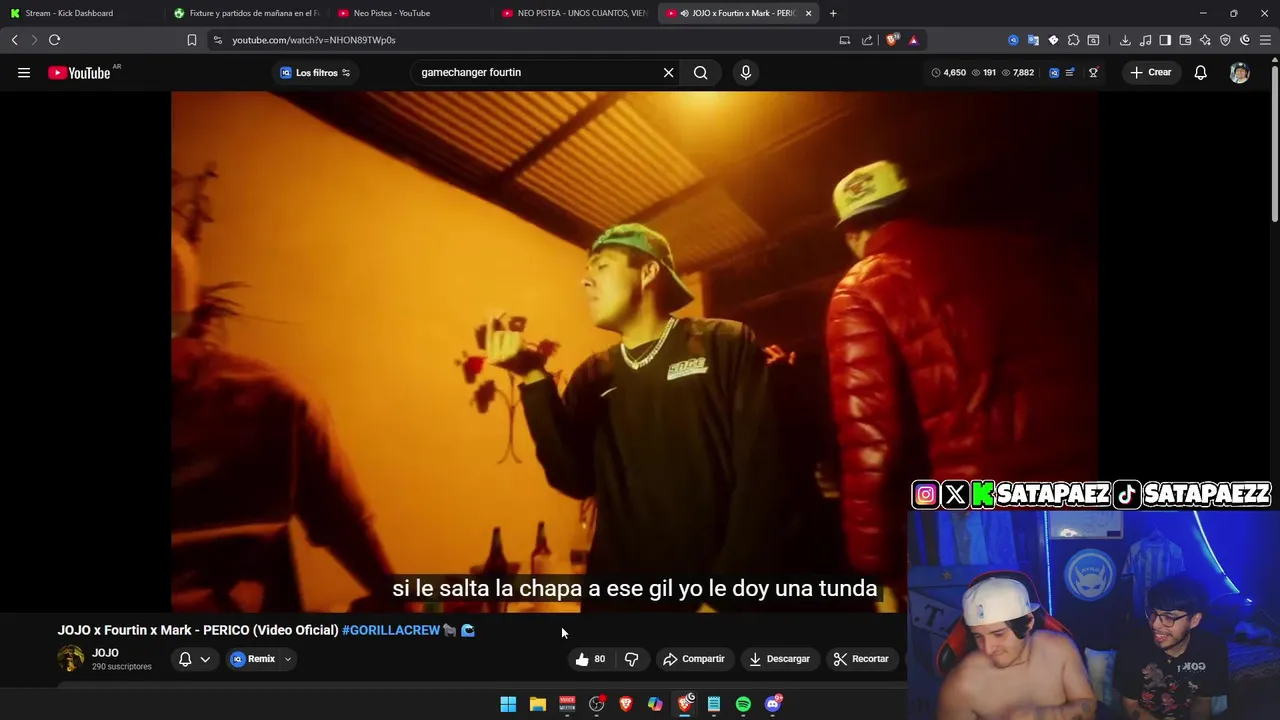Go to YouTube home via logo
Image resolution: width=1280 pixels, height=720 pixels.
click(x=79, y=72)
